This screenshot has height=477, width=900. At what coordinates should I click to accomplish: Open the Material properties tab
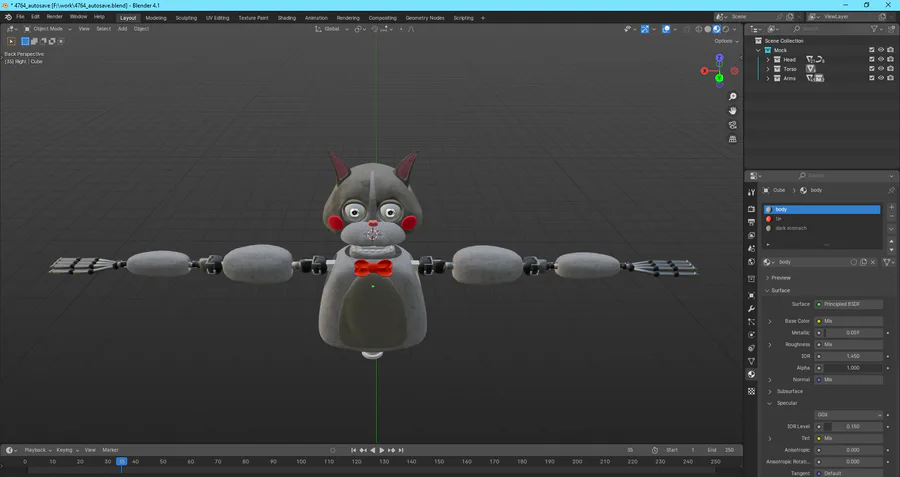click(x=751, y=374)
